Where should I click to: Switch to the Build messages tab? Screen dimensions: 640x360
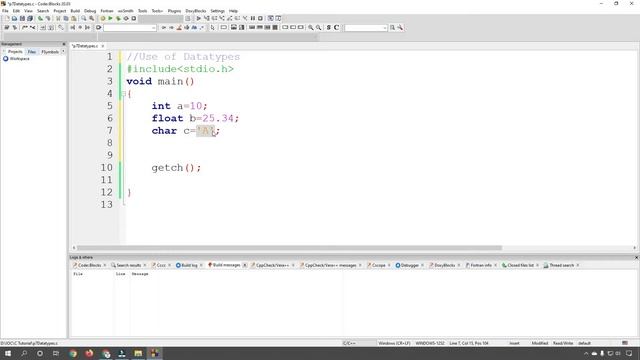click(227, 265)
